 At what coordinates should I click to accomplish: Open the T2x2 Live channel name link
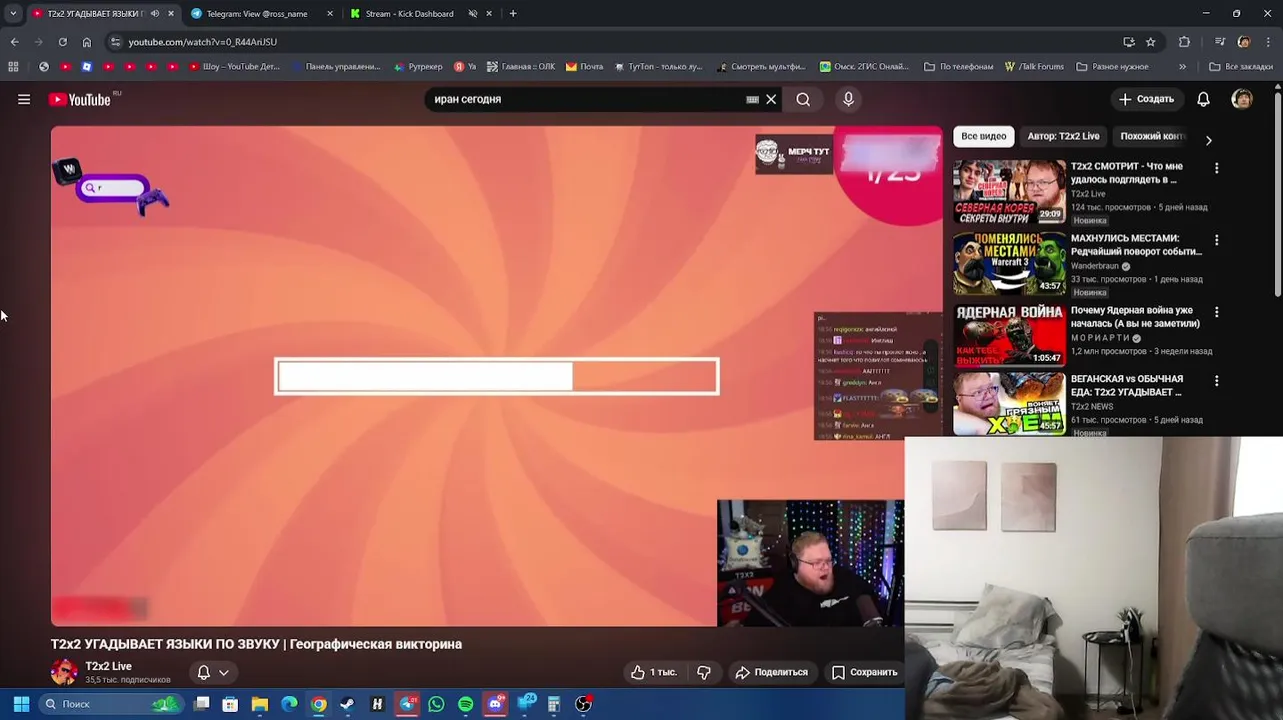108,666
